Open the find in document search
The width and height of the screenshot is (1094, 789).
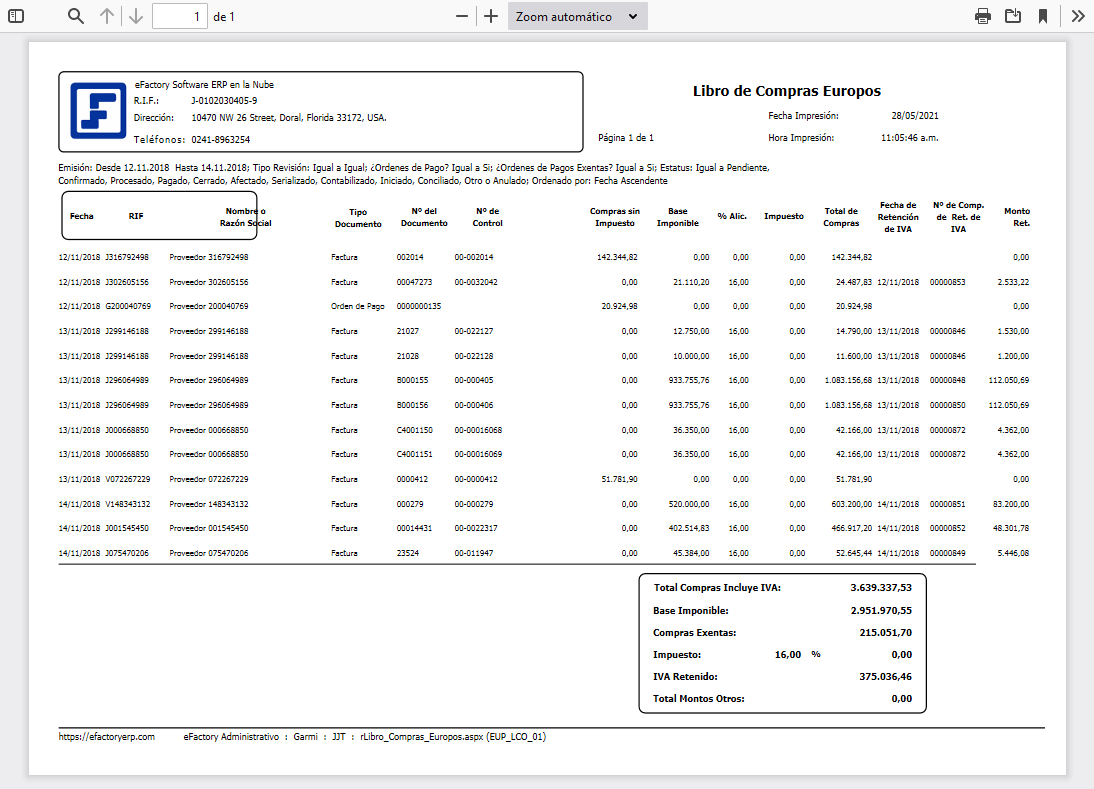(76, 16)
